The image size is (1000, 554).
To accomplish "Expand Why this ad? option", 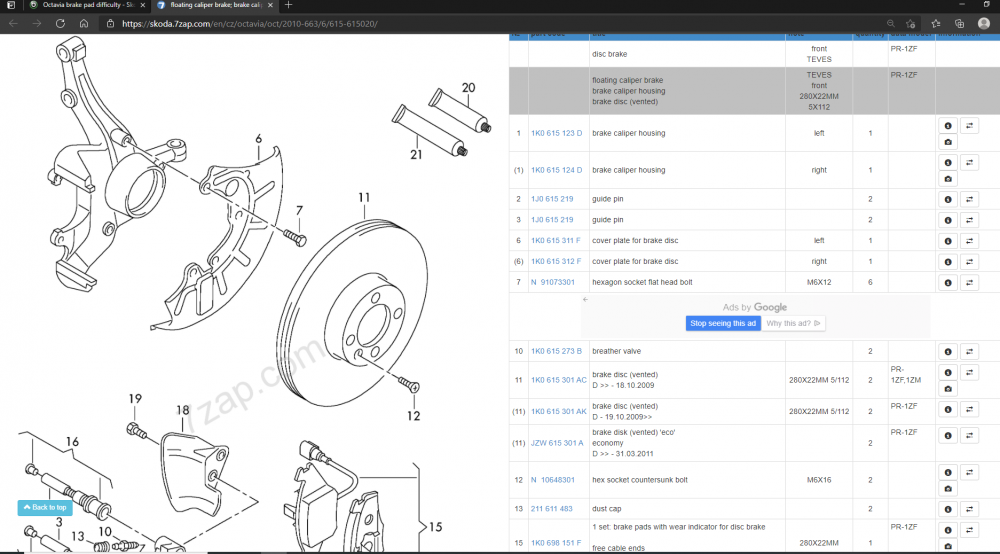I will click(793, 323).
